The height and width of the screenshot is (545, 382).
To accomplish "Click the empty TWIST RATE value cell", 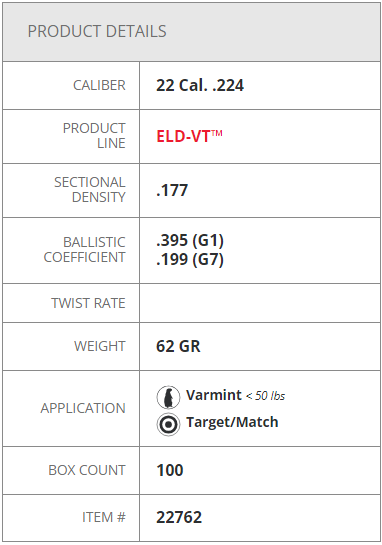I will click(260, 303).
